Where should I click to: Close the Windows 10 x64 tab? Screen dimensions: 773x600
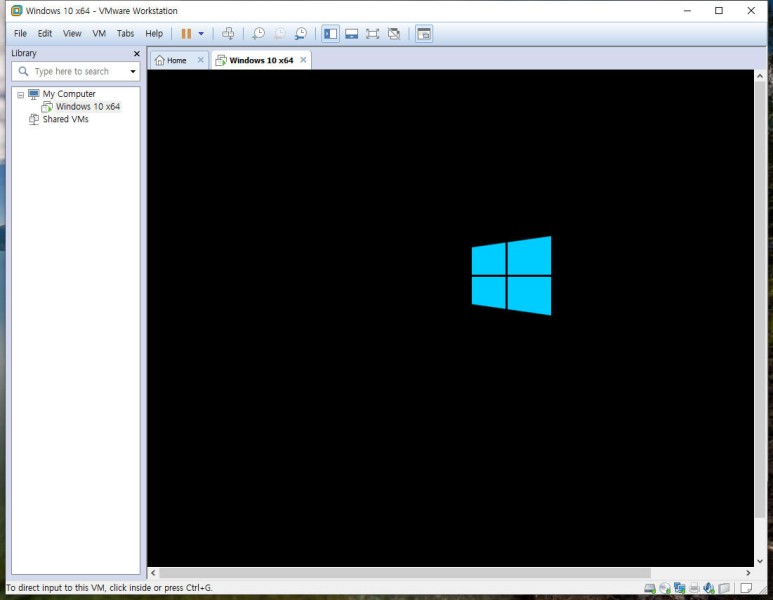click(x=303, y=60)
